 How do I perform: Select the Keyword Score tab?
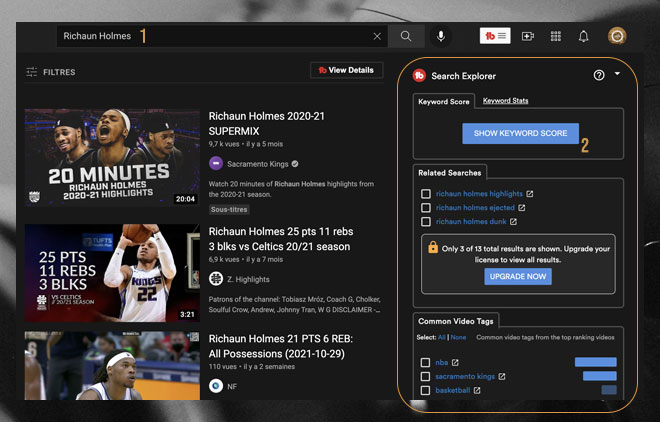(x=443, y=102)
